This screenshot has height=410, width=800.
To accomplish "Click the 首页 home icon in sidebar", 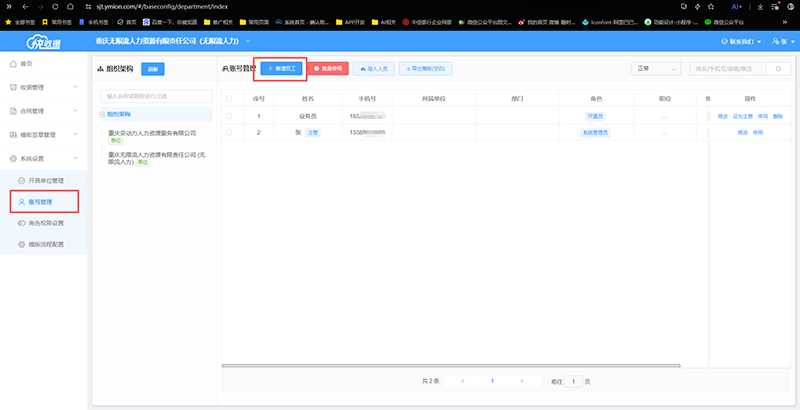I will point(11,64).
